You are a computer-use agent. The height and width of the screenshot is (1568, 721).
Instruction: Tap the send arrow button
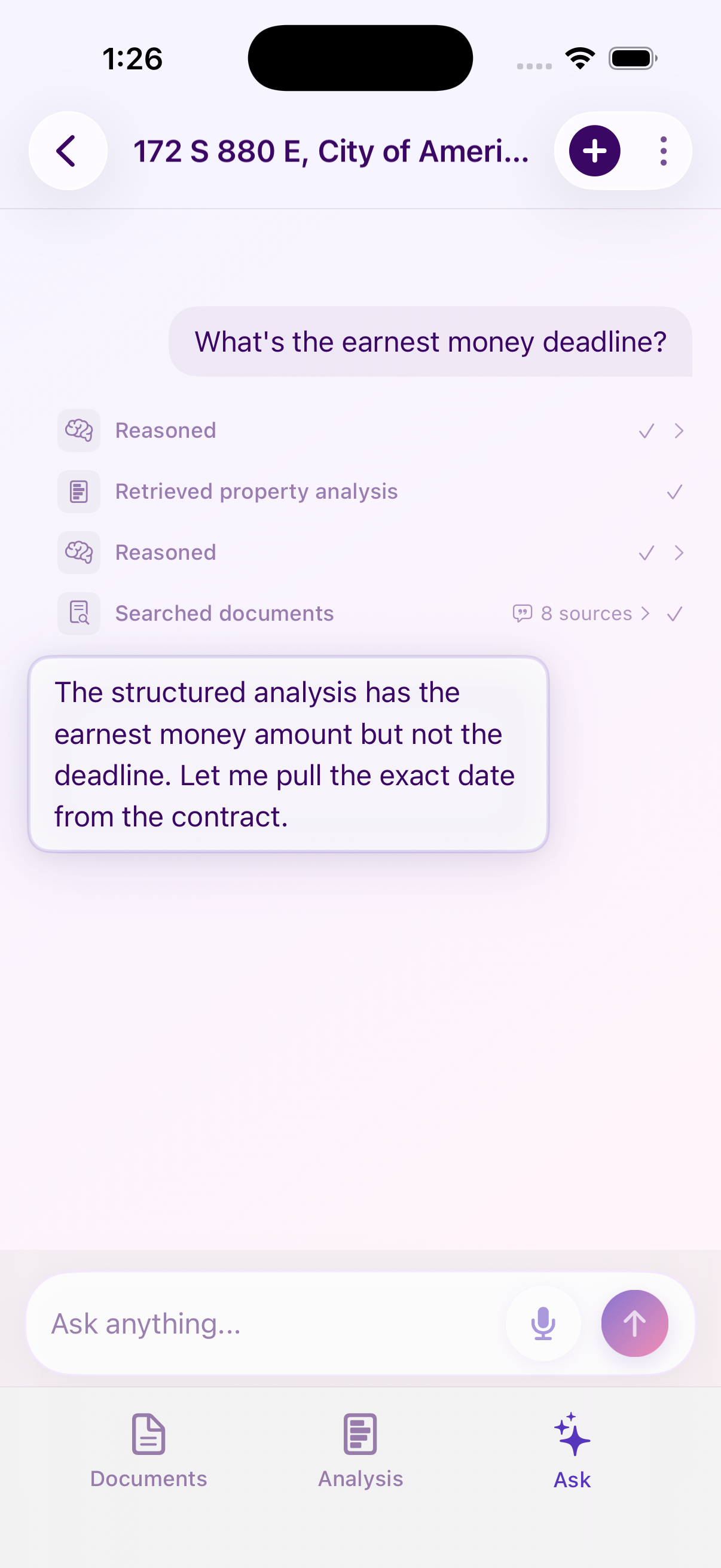[x=636, y=1323]
